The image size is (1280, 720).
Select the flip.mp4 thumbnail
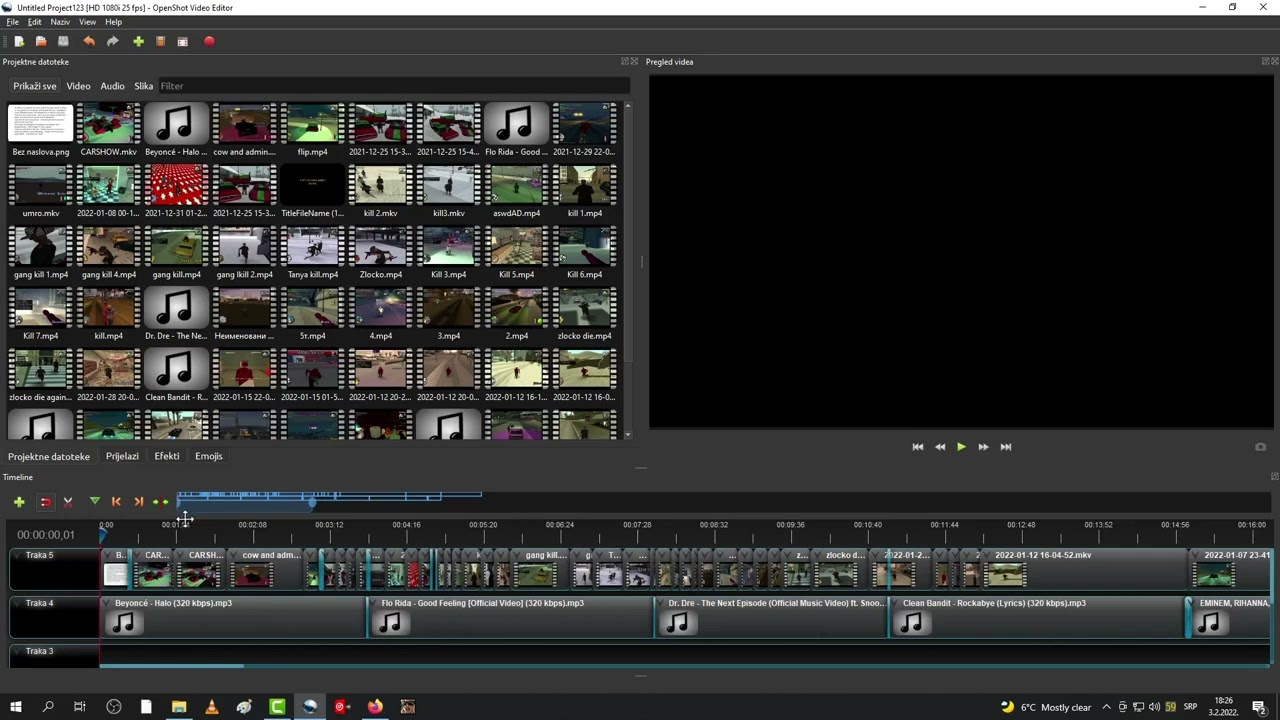pos(312,124)
